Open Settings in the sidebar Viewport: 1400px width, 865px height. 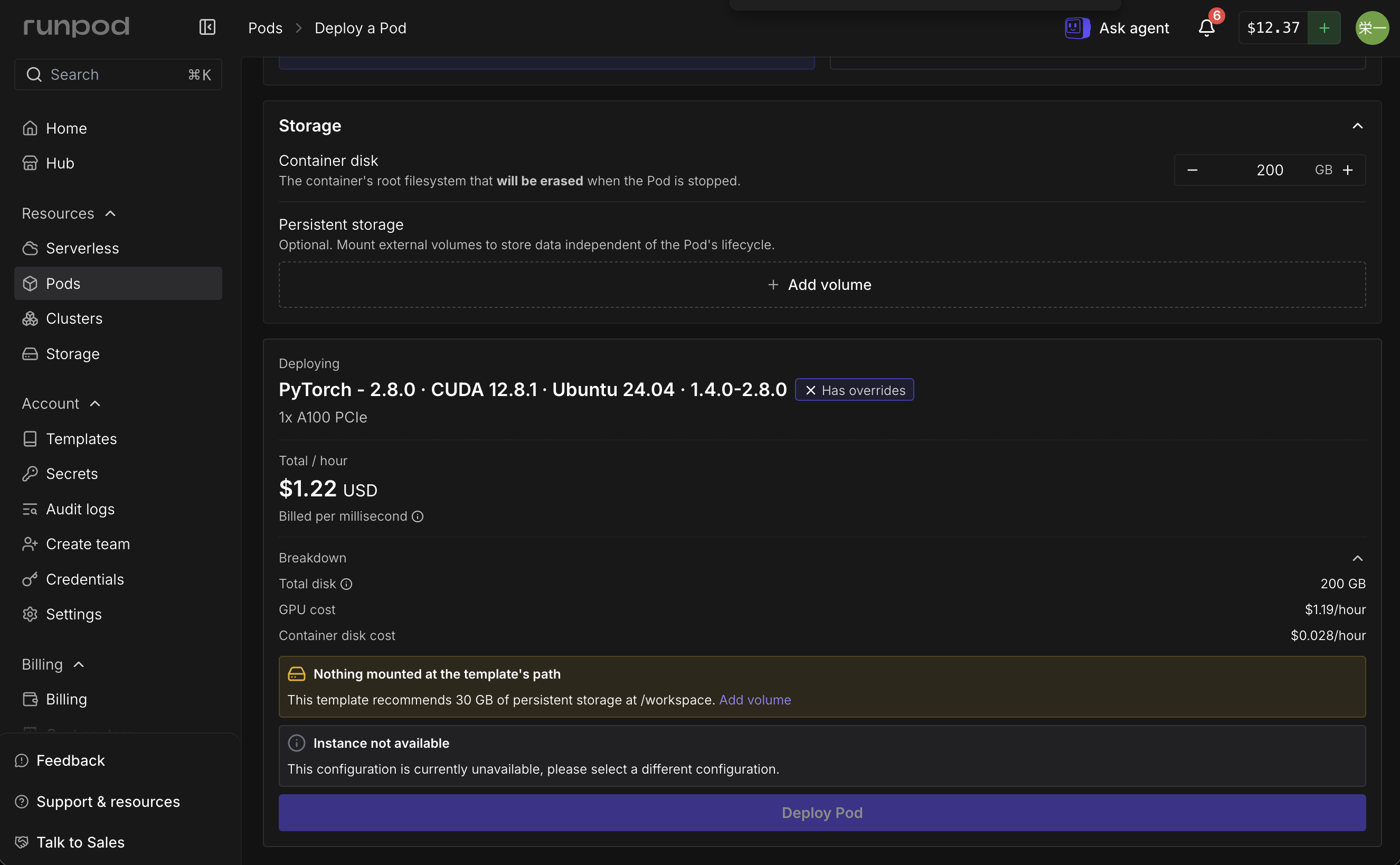[118, 614]
